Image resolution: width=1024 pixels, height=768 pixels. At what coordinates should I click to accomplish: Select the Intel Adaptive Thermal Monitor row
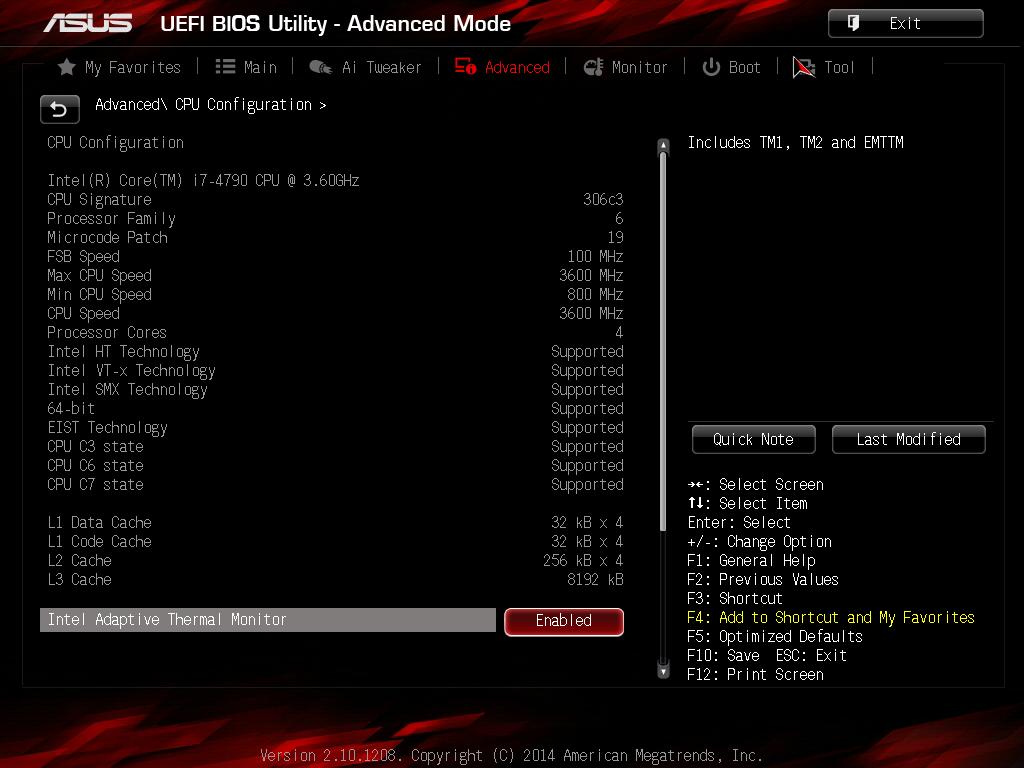coord(268,620)
